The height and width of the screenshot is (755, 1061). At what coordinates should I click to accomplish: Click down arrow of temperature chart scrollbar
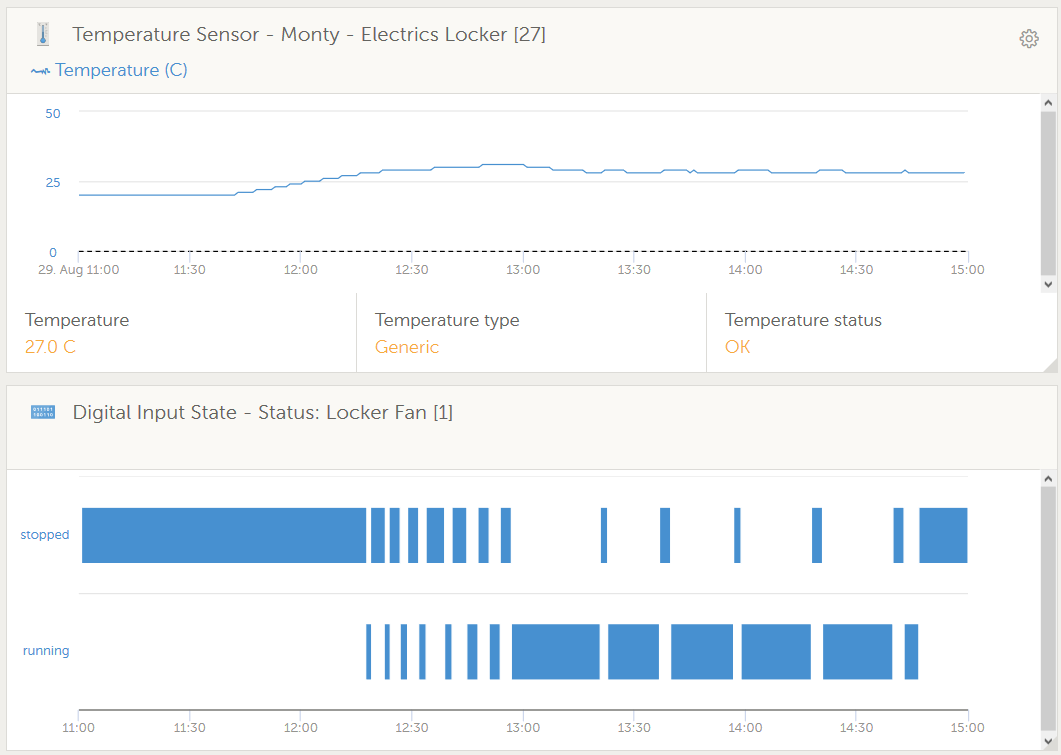click(1047, 284)
